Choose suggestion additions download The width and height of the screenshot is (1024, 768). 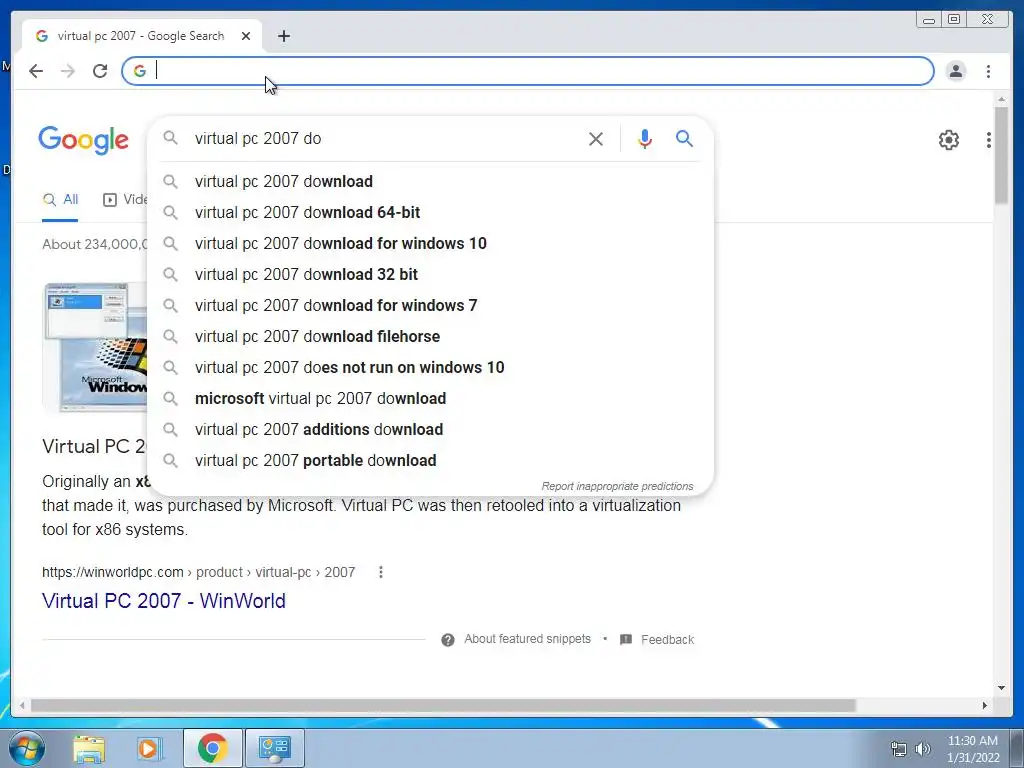(431, 430)
